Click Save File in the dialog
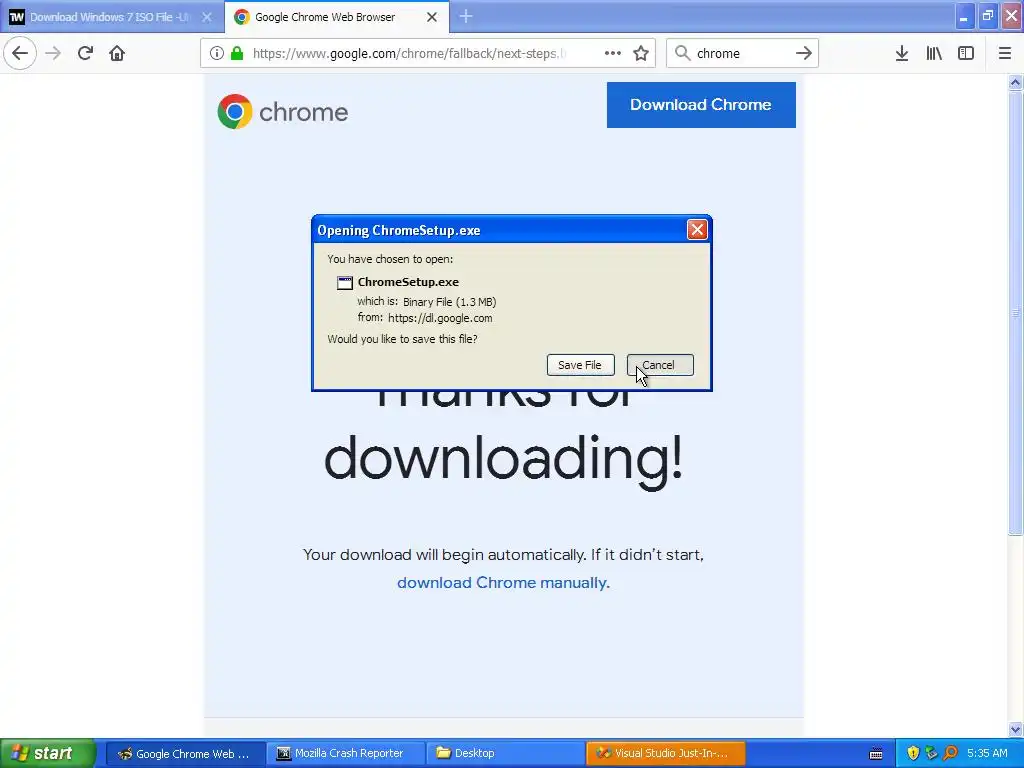 point(580,365)
